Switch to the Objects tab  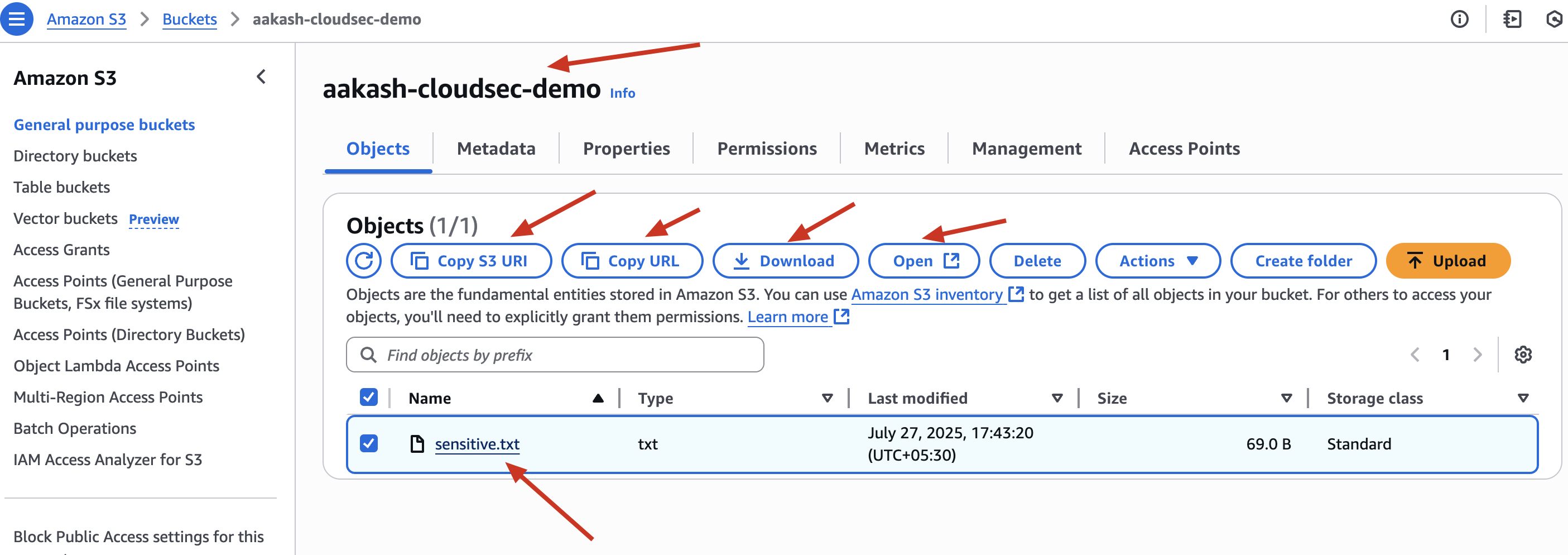tap(378, 149)
